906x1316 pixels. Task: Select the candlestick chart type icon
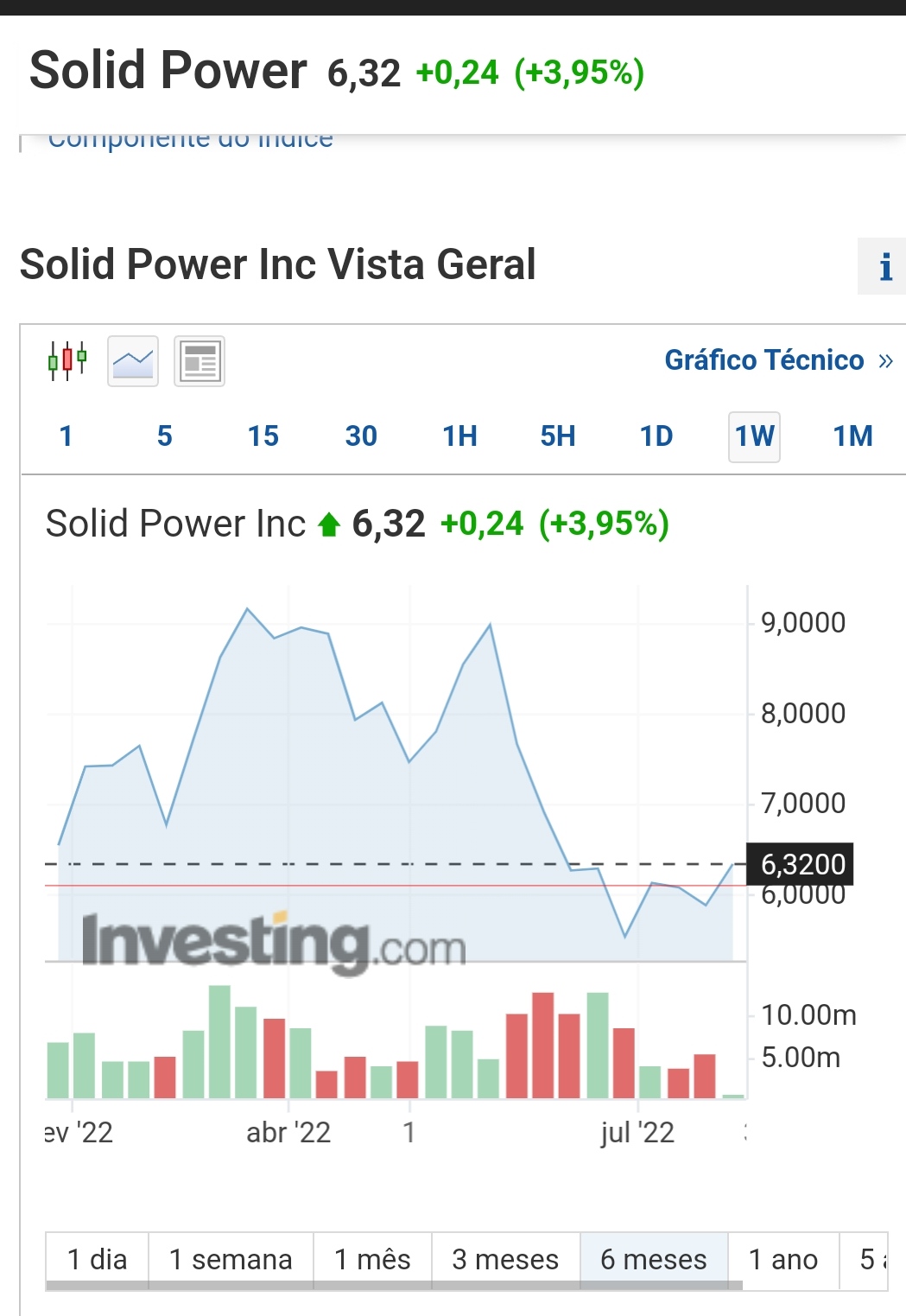tap(67, 360)
